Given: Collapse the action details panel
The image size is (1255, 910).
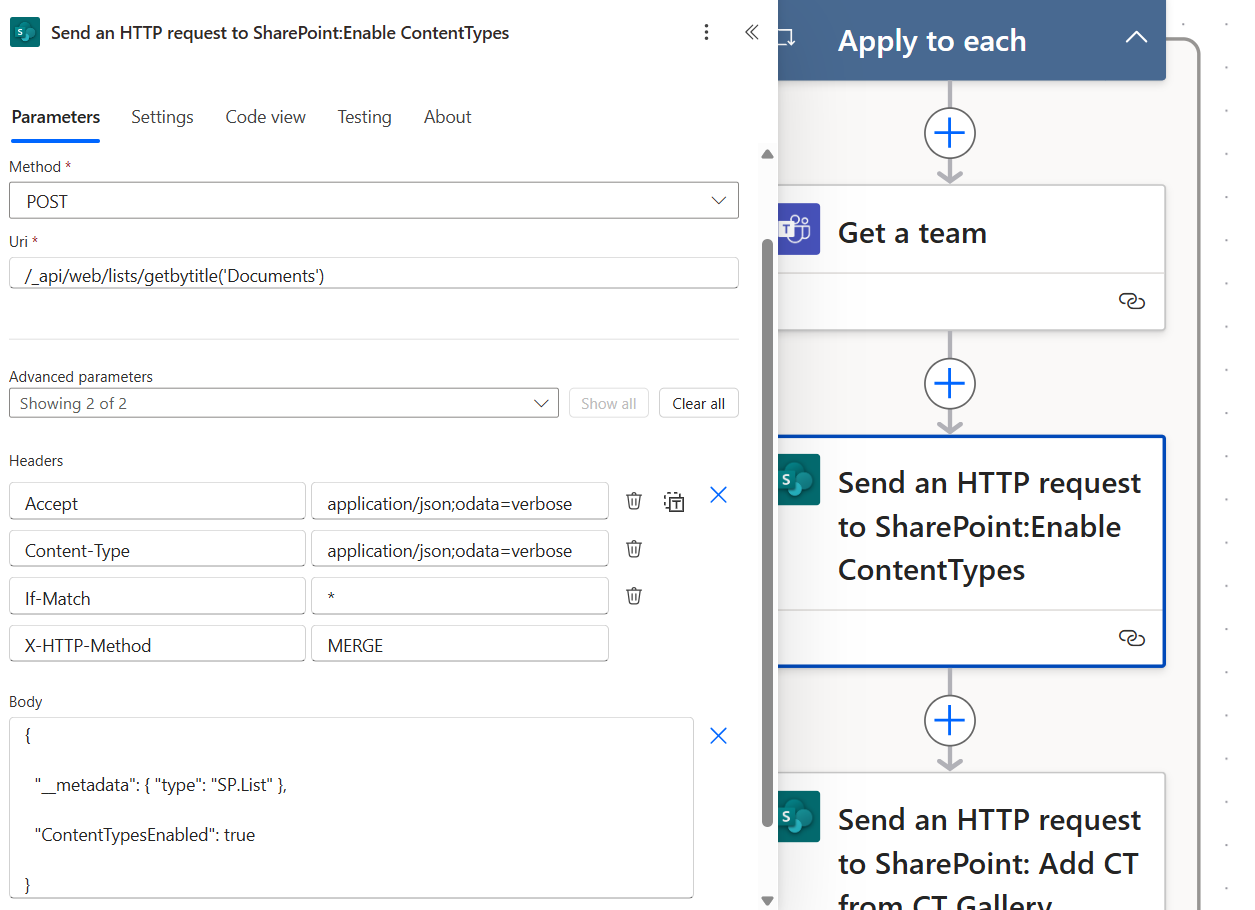Looking at the screenshot, I should click(x=752, y=32).
